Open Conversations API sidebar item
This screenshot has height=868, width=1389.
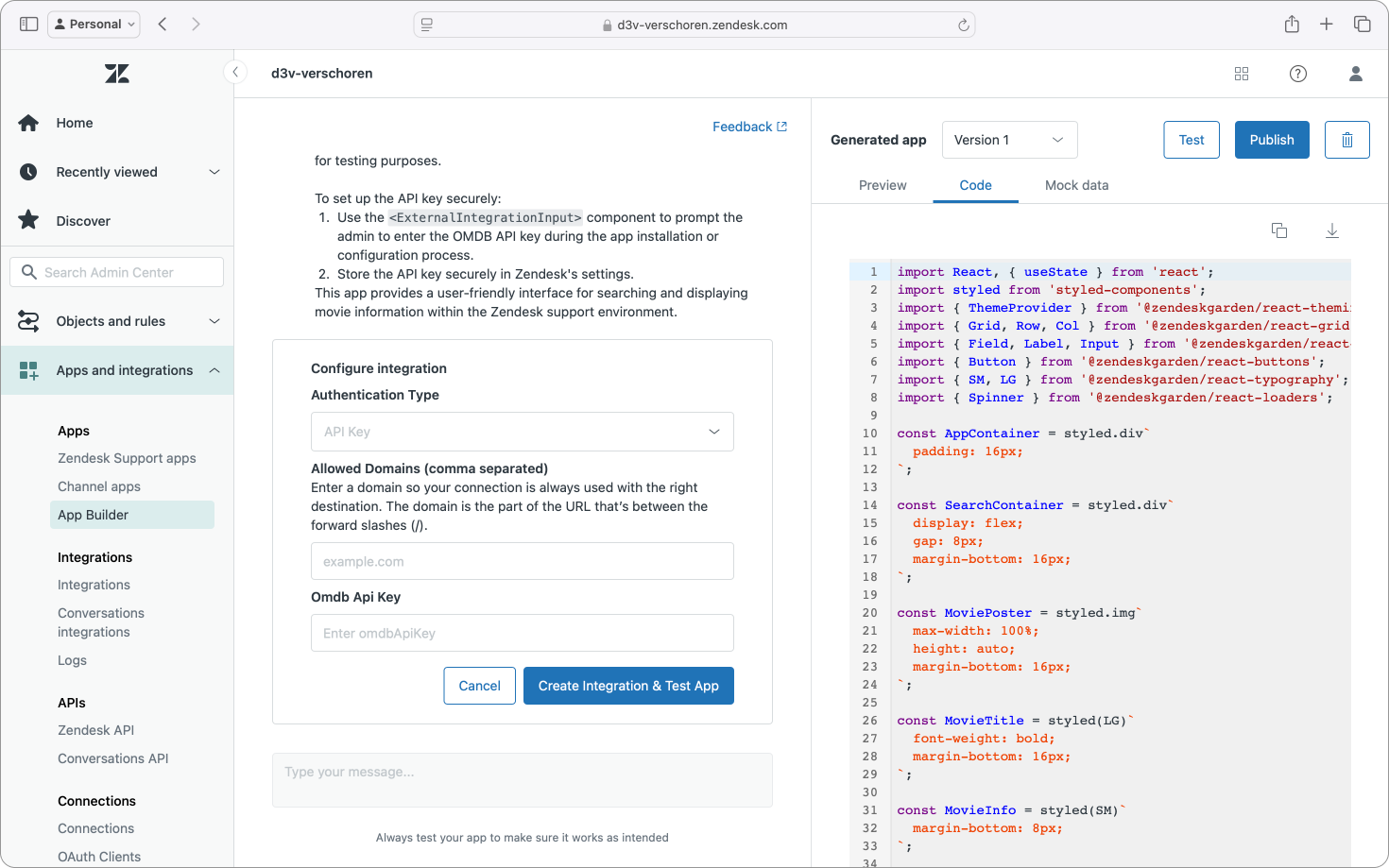pos(113,758)
